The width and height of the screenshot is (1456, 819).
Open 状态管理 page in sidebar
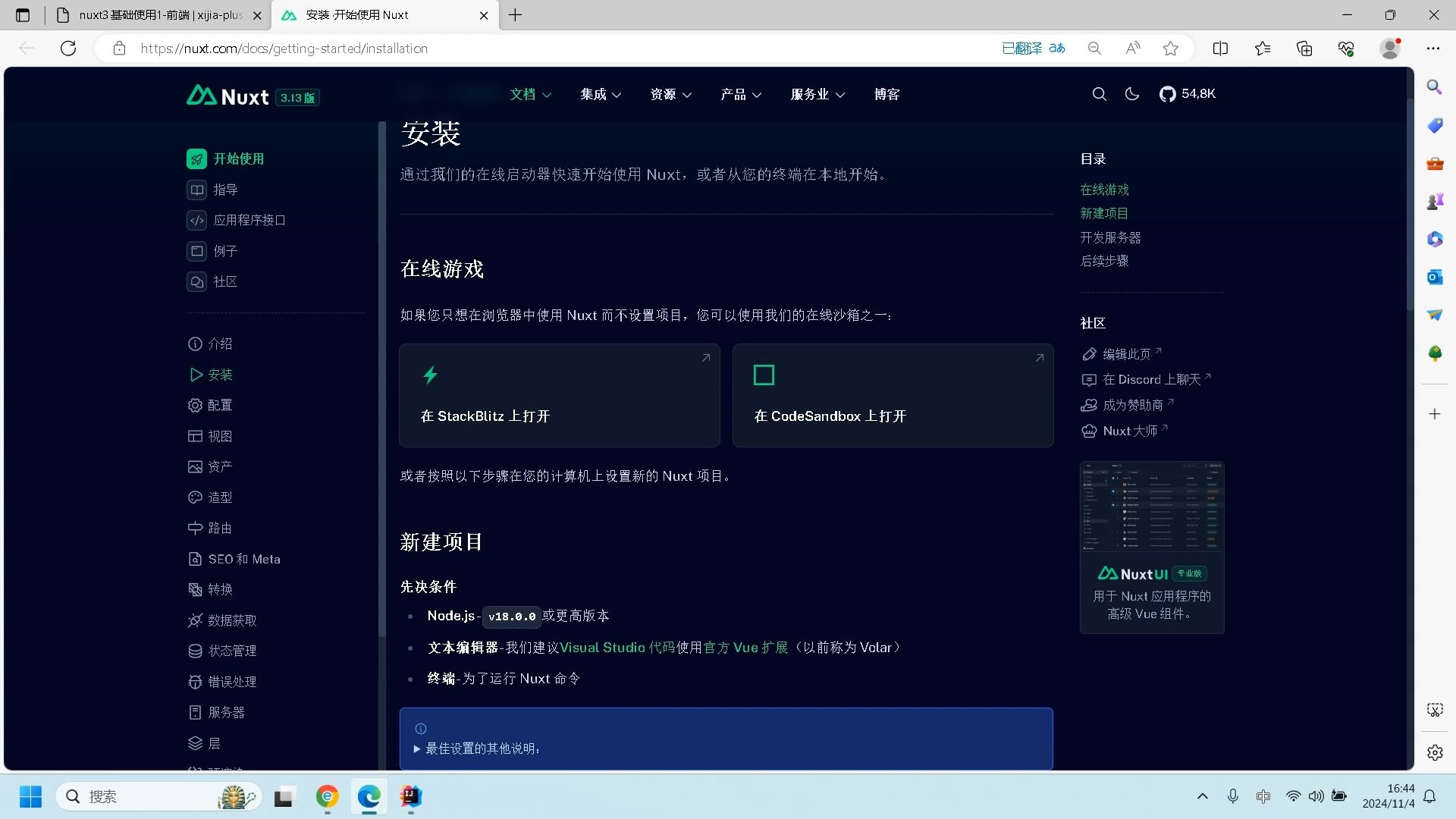(222, 651)
